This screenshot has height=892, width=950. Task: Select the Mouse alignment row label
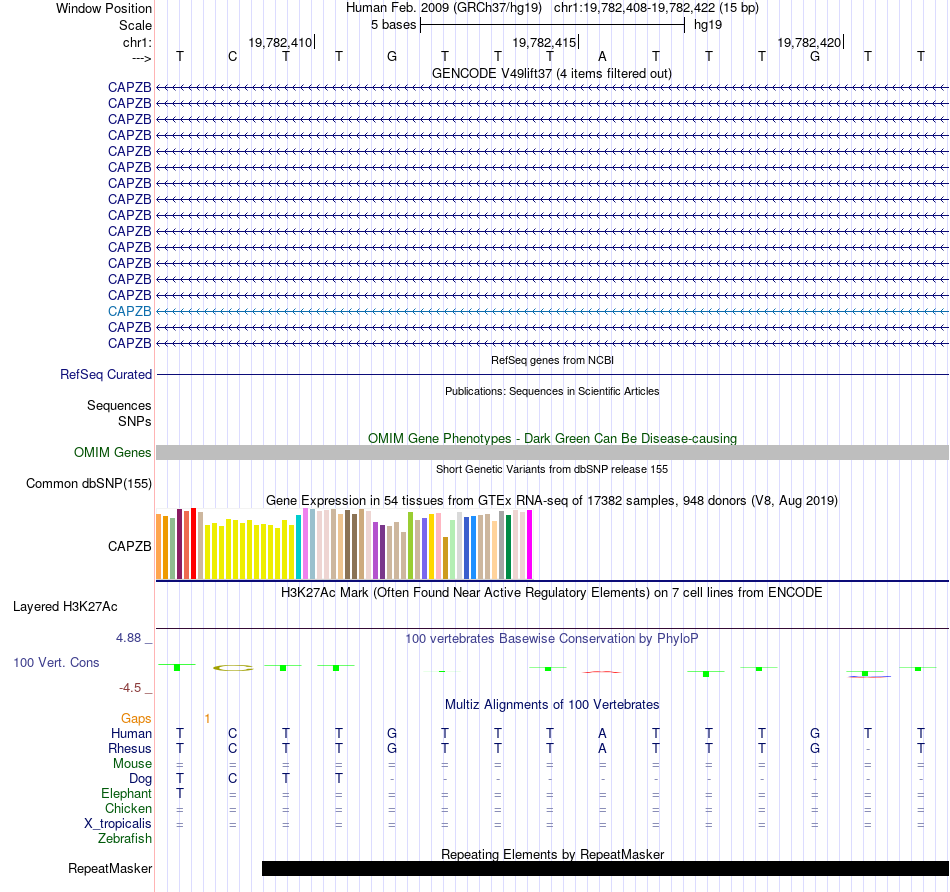[x=132, y=764]
